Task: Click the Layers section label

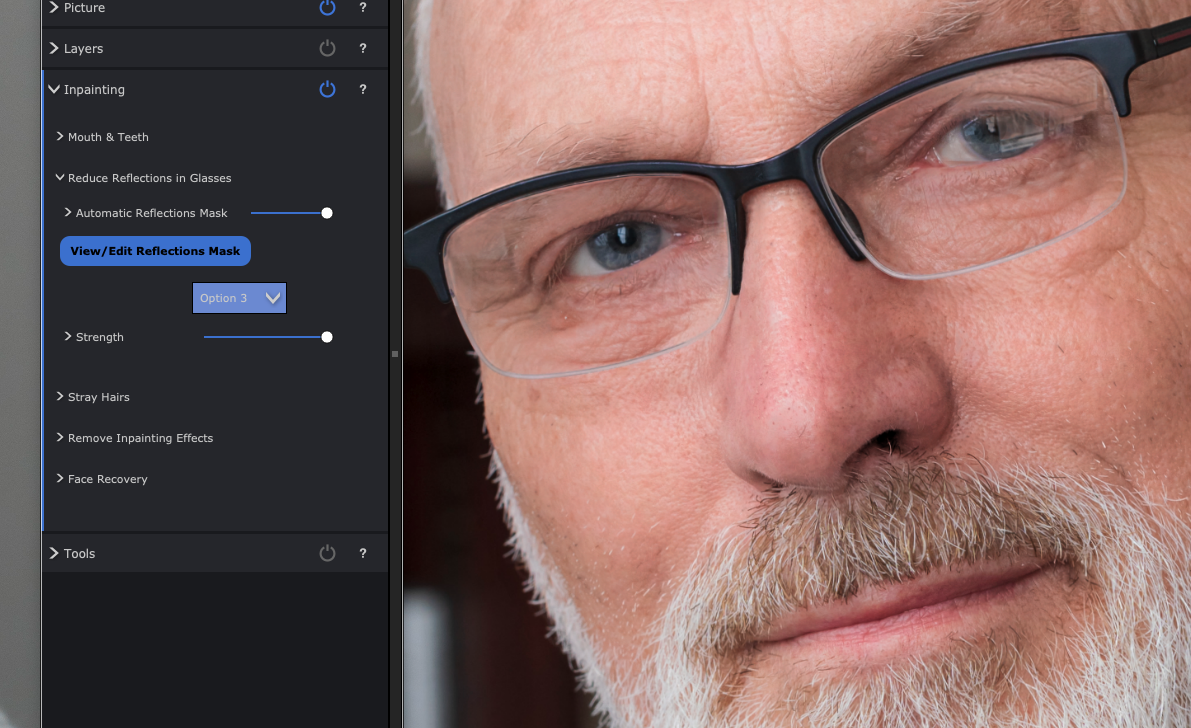Action: tap(84, 49)
